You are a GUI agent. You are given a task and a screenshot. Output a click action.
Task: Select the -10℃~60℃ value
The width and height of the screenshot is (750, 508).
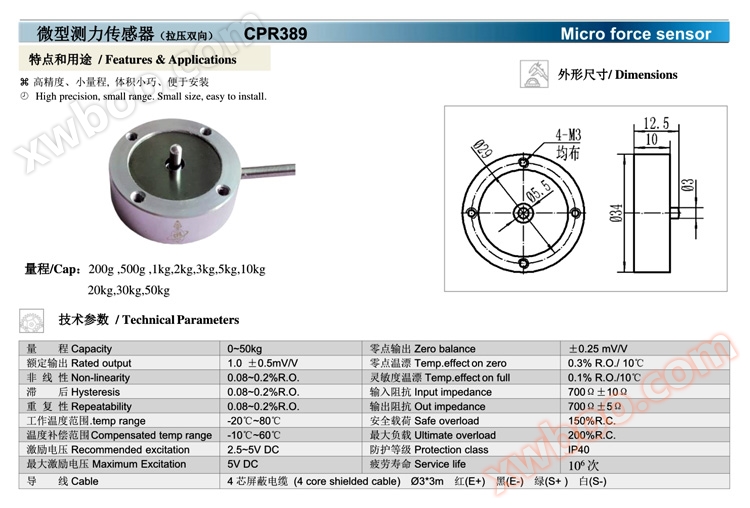click(254, 435)
